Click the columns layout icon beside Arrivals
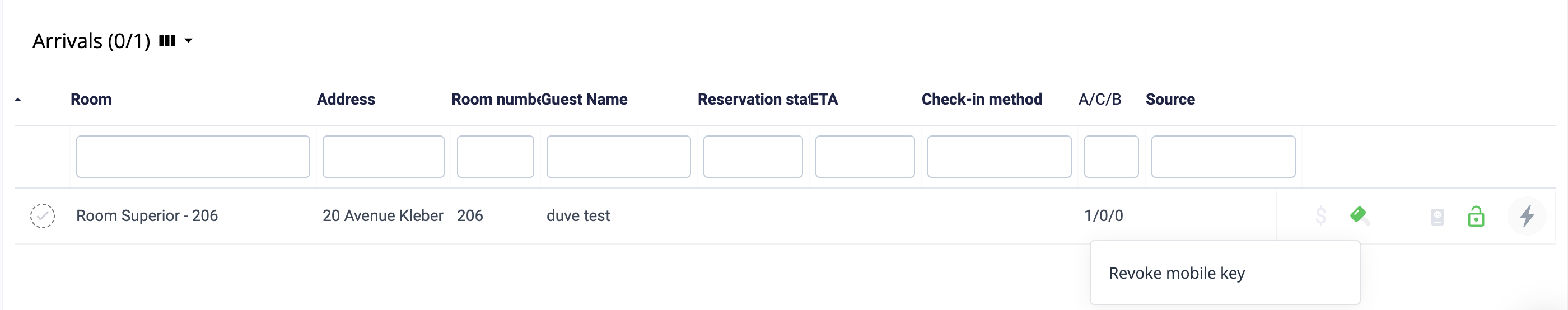This screenshot has height=310, width=1568. [167, 41]
